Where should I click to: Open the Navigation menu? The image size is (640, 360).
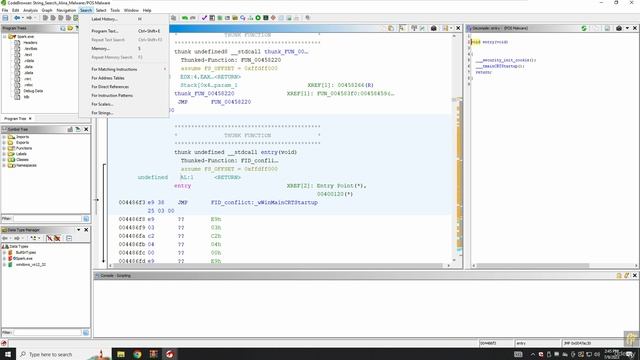[66, 10]
